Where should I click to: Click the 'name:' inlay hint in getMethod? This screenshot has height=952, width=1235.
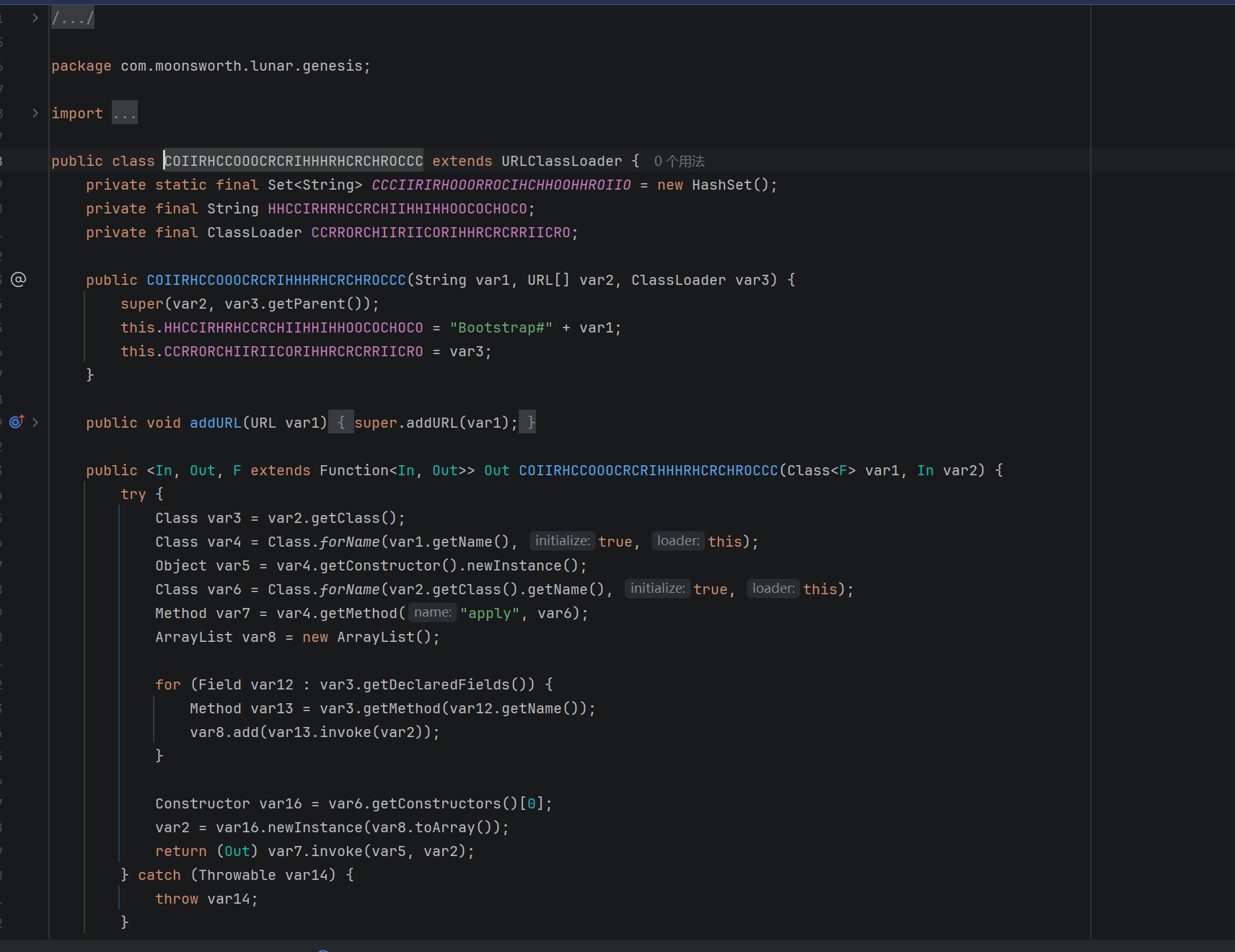pos(432,613)
